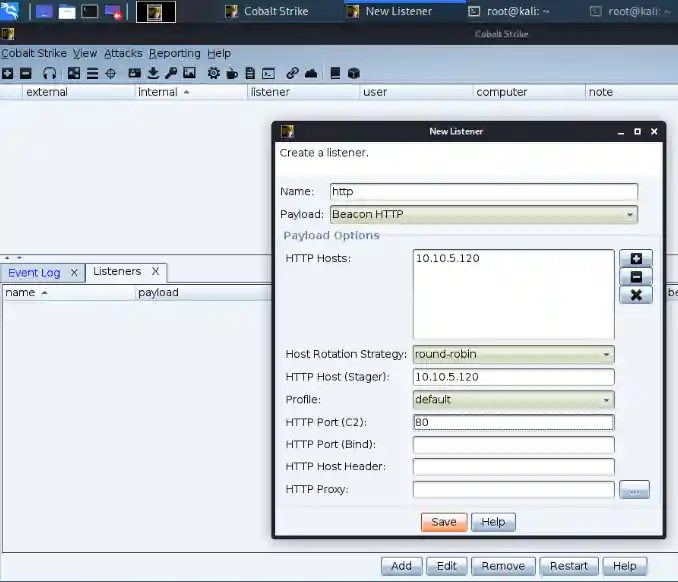Expand the Host Rotation Strategy dropdown

tap(513, 354)
